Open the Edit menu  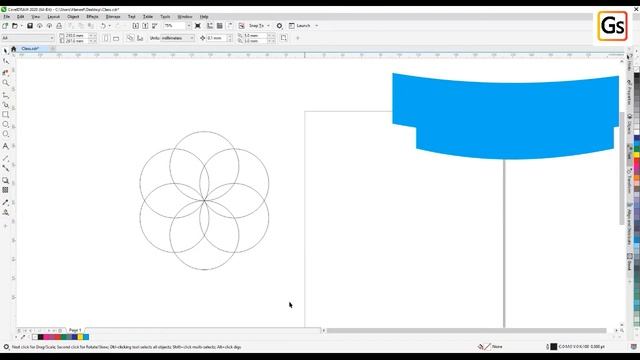20,17
